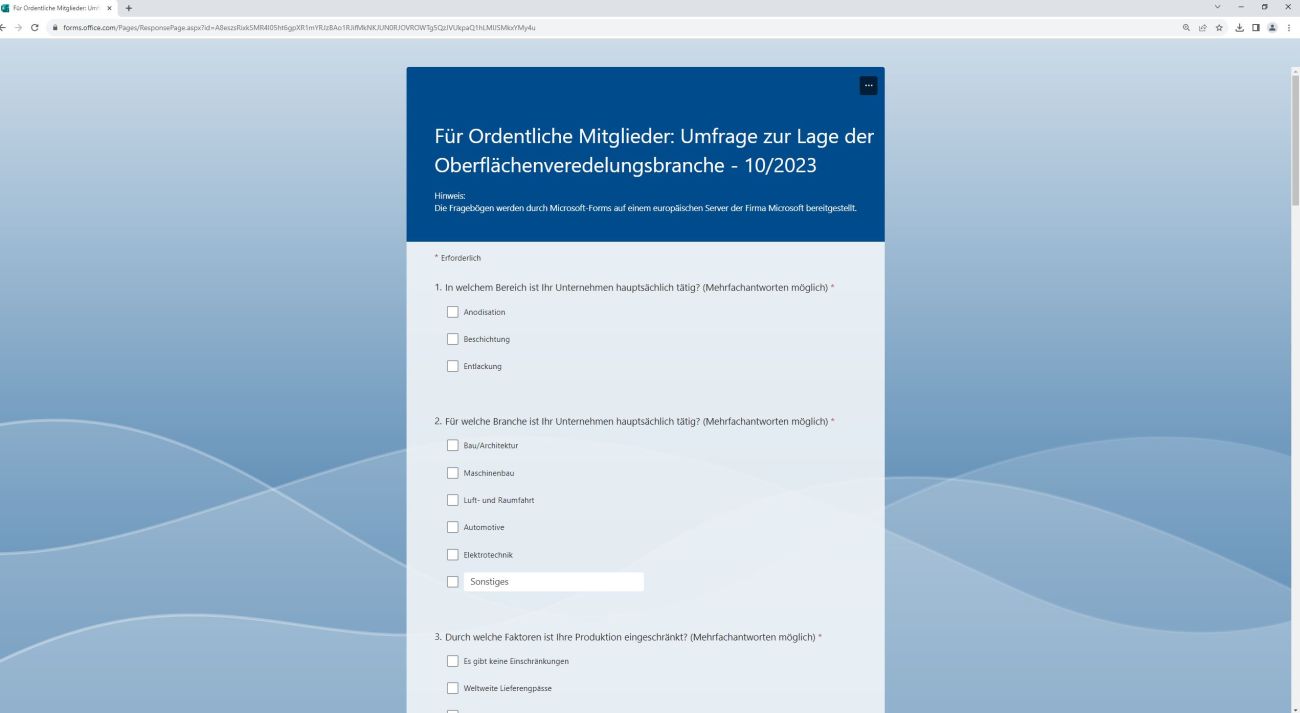Reload the page with the refresh icon
Screen dimensions: 1300x713
(x=35, y=27)
